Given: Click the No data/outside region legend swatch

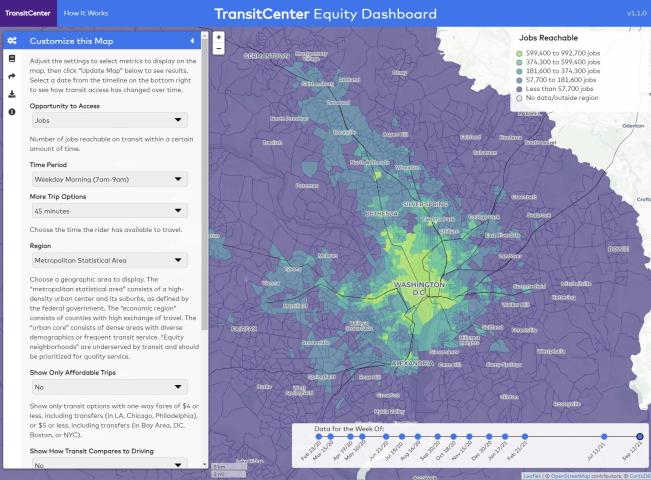Looking at the screenshot, I should click(x=519, y=98).
